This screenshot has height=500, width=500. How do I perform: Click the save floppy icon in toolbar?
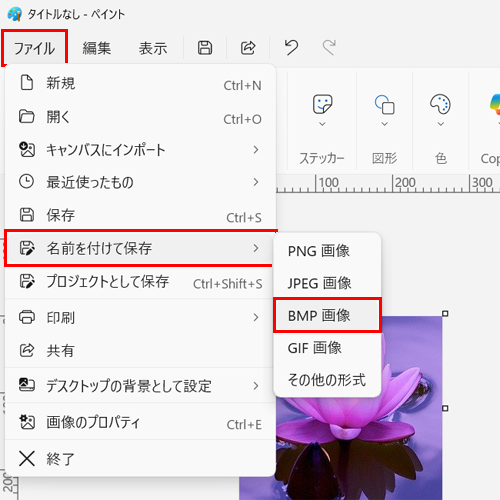point(205,48)
